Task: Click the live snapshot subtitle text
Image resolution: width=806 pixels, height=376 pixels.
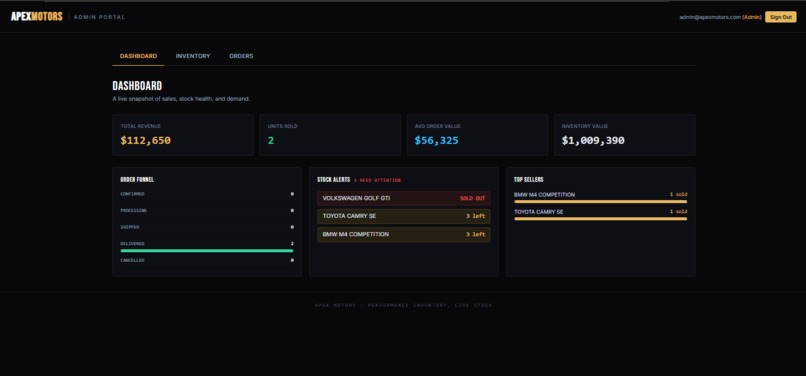Action: coord(181,99)
